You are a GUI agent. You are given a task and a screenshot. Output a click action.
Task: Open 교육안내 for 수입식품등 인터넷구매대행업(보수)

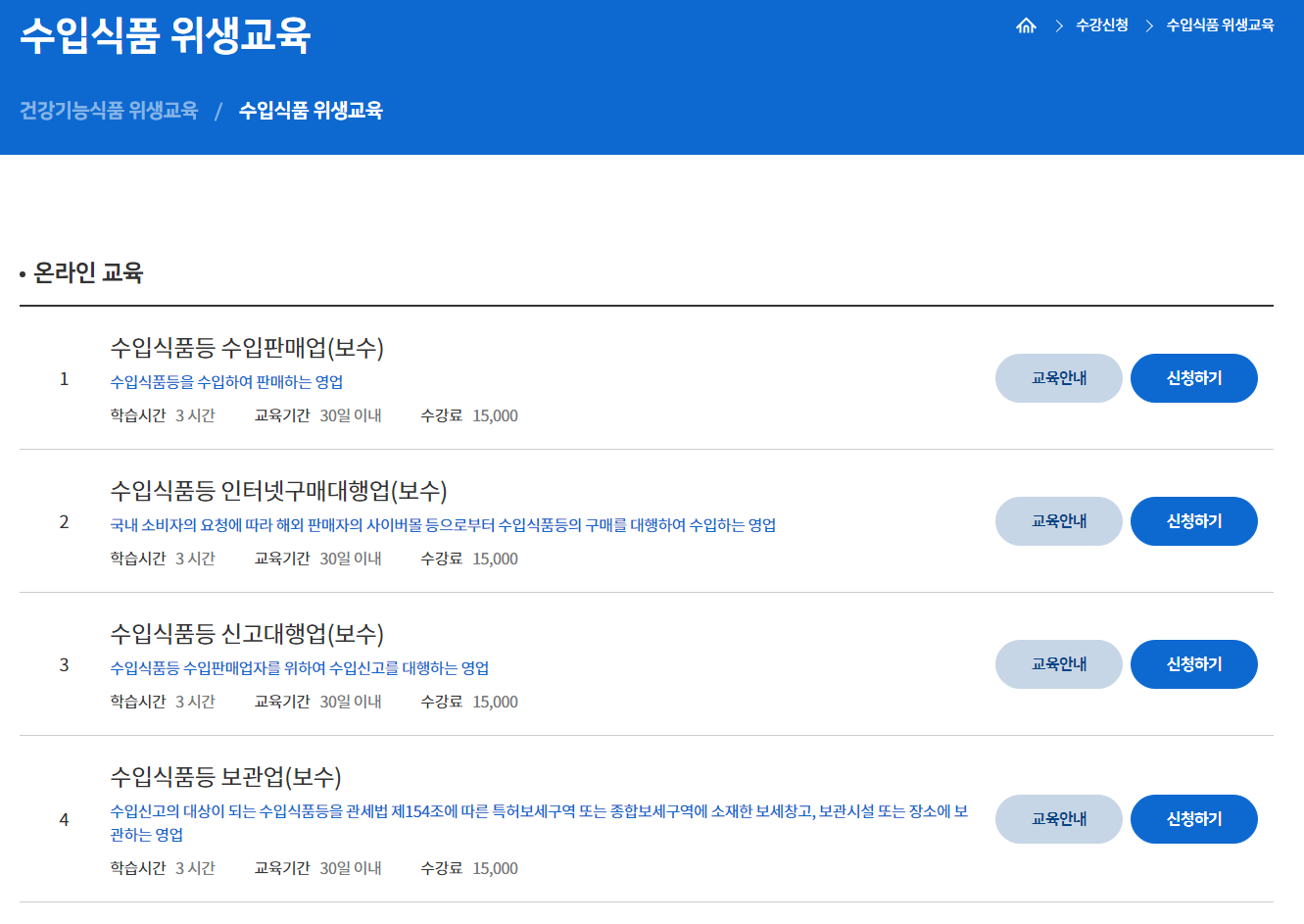1058,521
